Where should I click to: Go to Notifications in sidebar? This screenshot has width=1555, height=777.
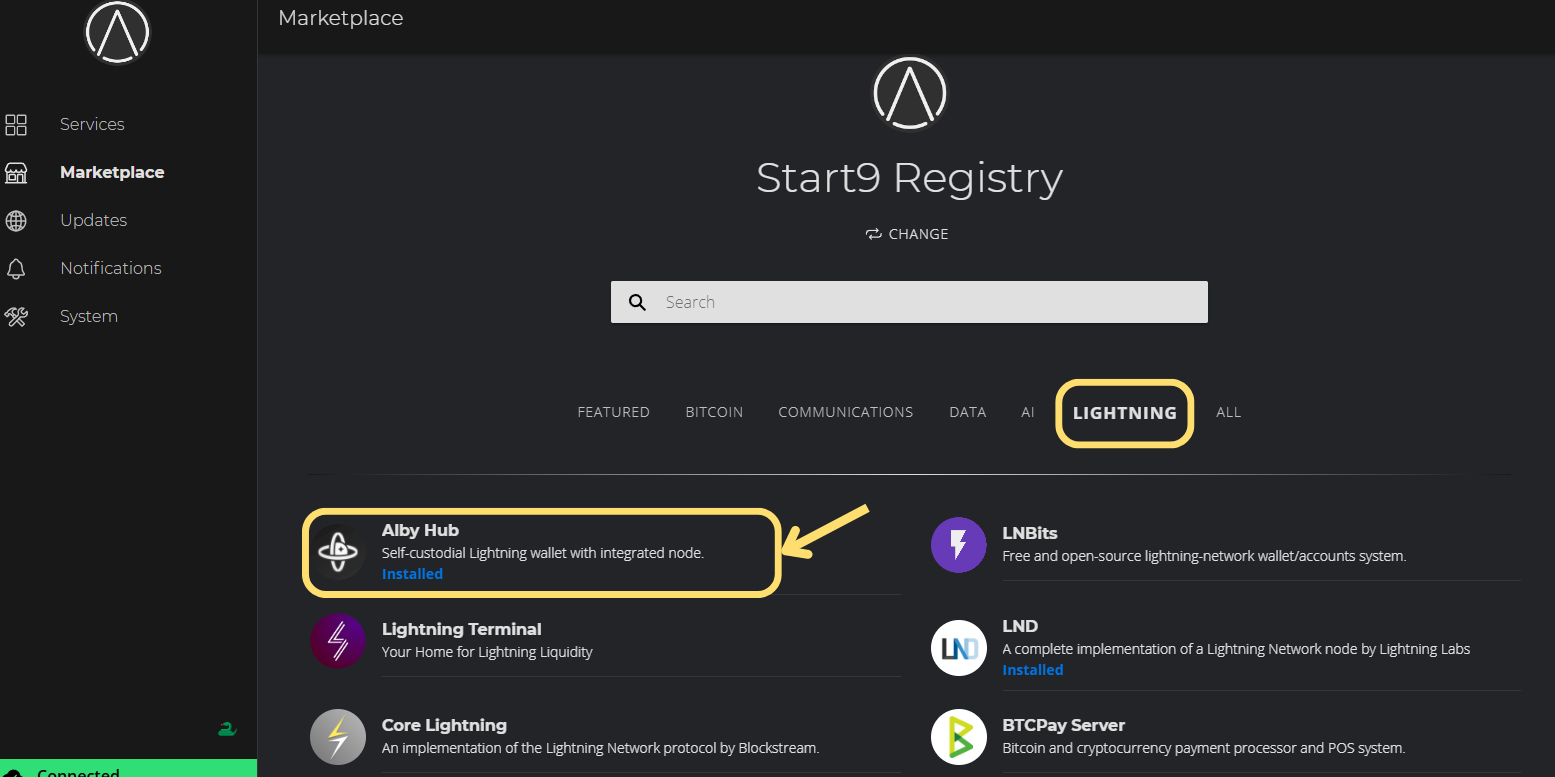[110, 268]
